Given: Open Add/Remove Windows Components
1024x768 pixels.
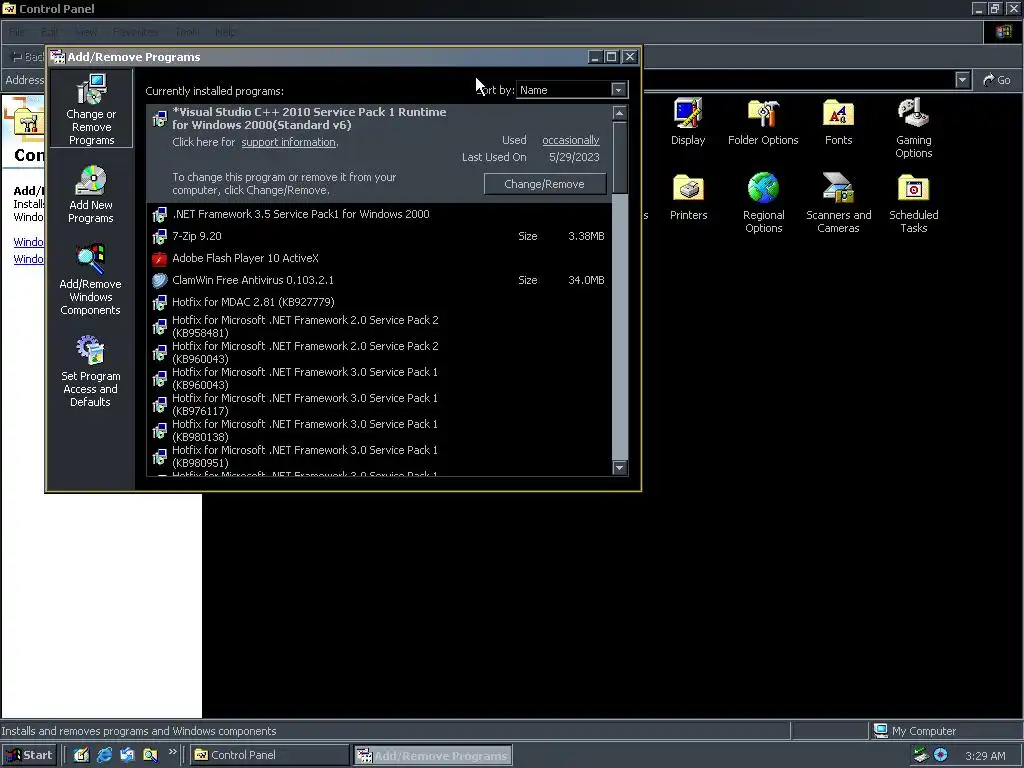Looking at the screenshot, I should click(90, 280).
